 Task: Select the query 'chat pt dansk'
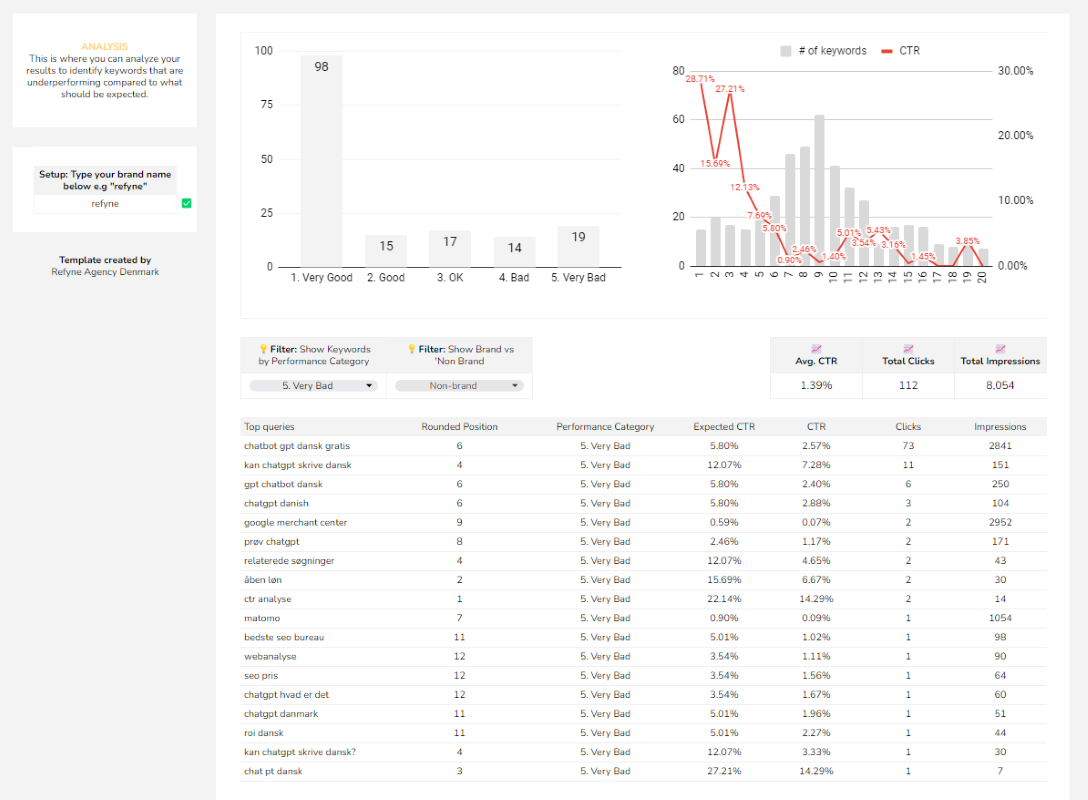pyautogui.click(x=273, y=771)
